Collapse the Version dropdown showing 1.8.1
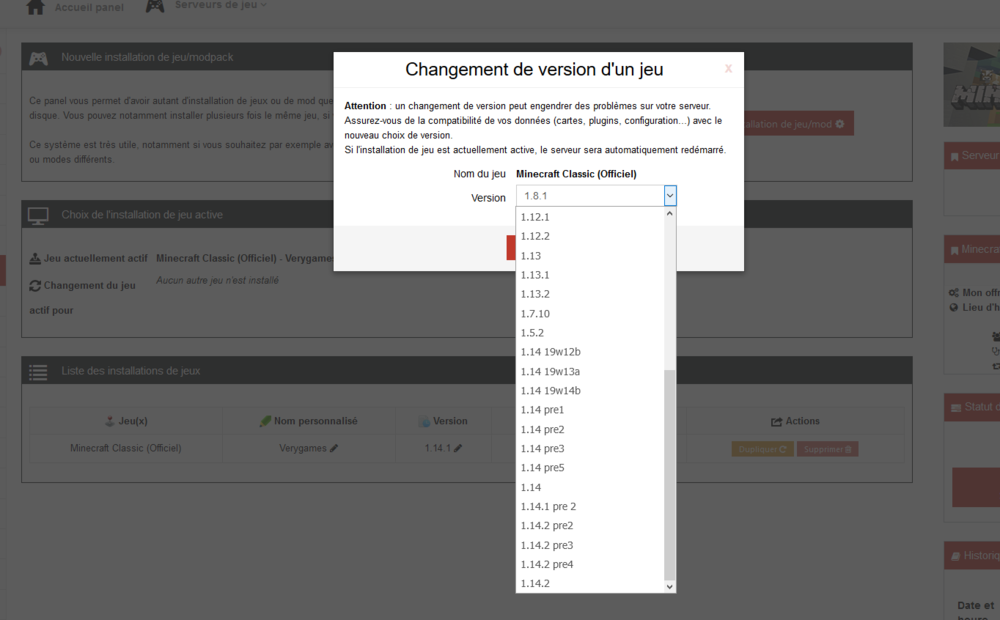This screenshot has height=620, width=1000. (x=670, y=195)
